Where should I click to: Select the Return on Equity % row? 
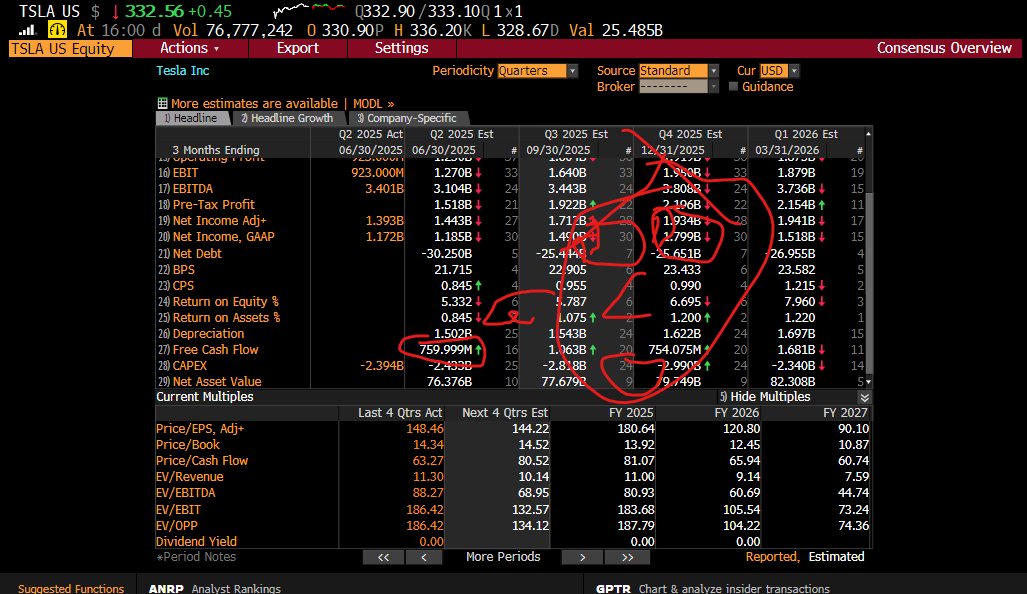click(x=225, y=301)
